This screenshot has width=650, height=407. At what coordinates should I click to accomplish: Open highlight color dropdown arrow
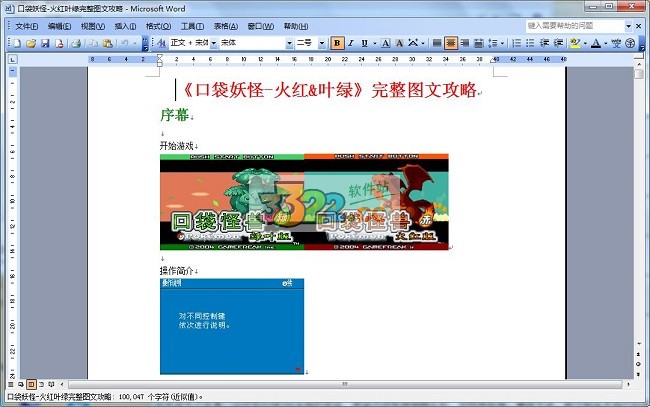tap(585, 43)
